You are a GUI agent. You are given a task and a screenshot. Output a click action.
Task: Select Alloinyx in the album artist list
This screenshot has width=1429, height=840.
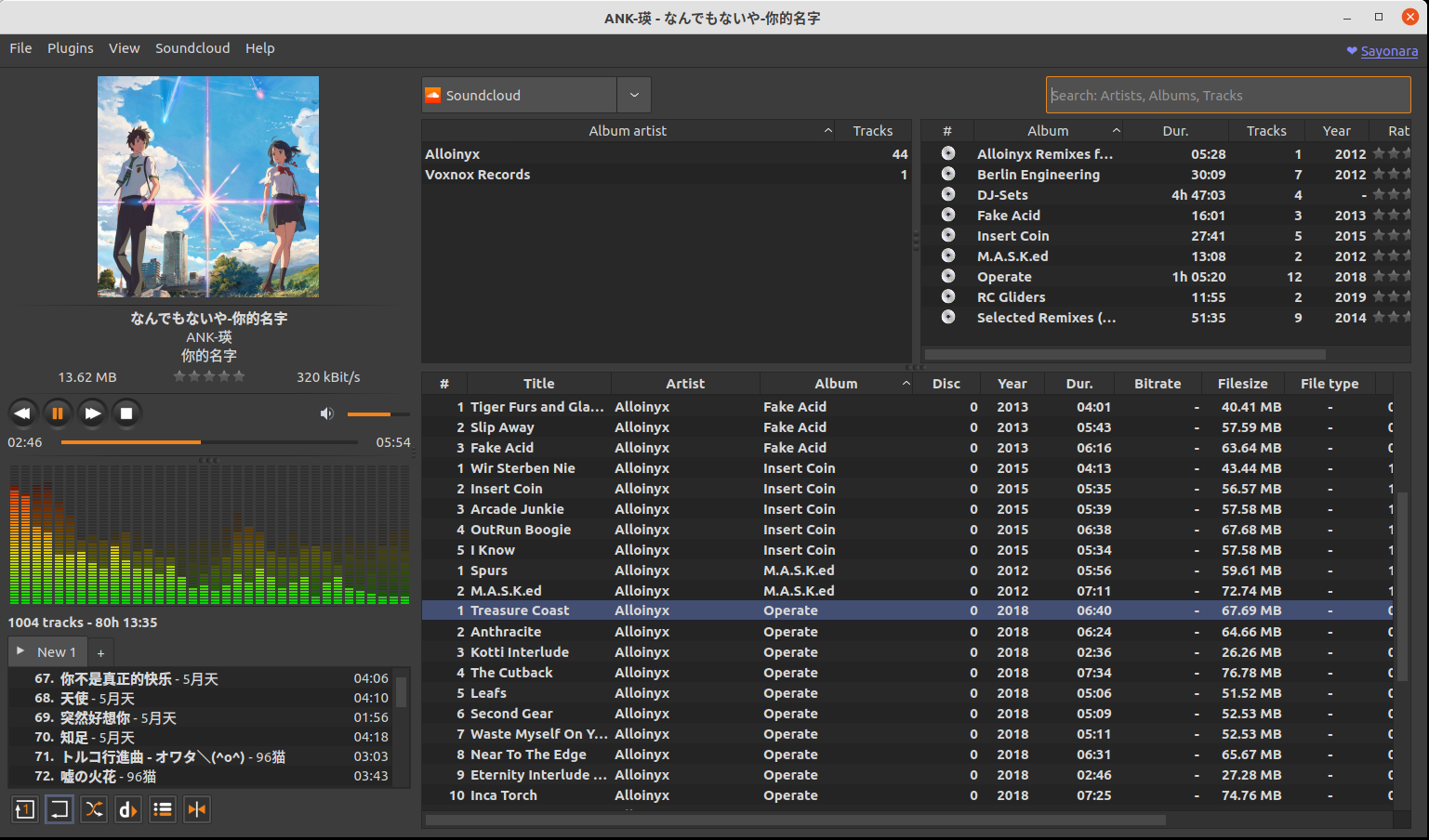[667, 154]
